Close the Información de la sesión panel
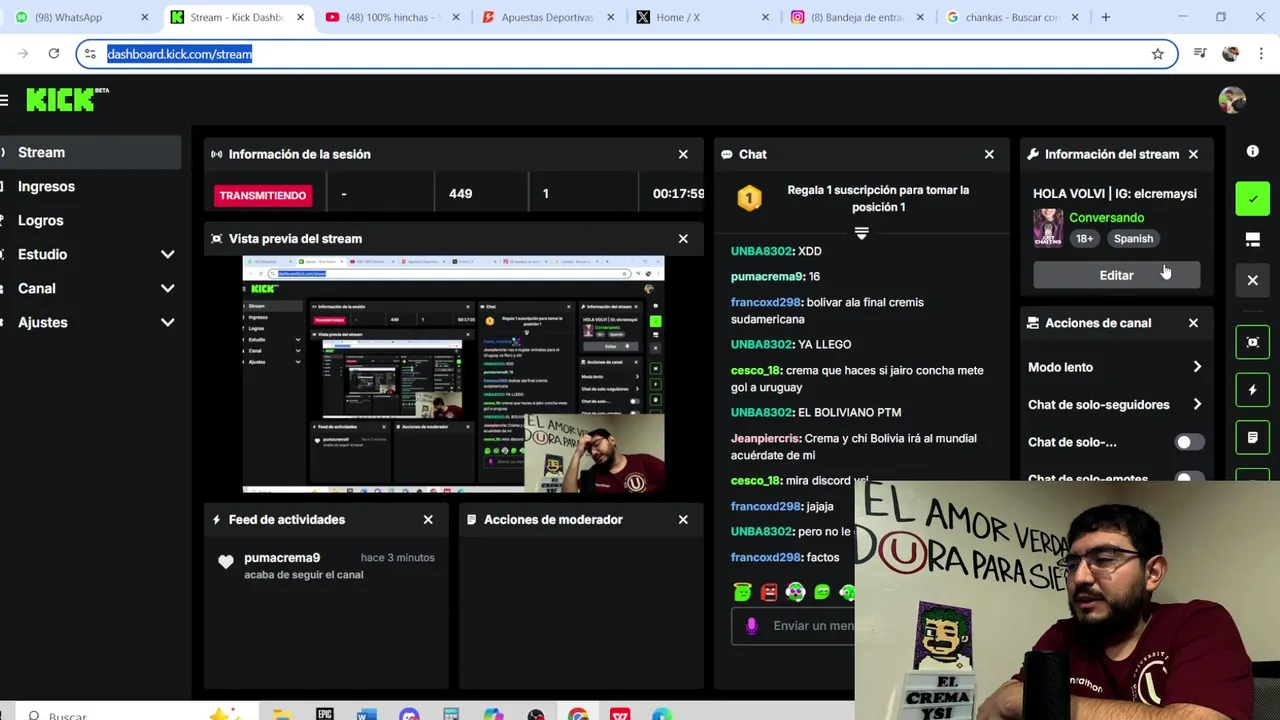Viewport: 1280px width, 720px height. point(683,154)
